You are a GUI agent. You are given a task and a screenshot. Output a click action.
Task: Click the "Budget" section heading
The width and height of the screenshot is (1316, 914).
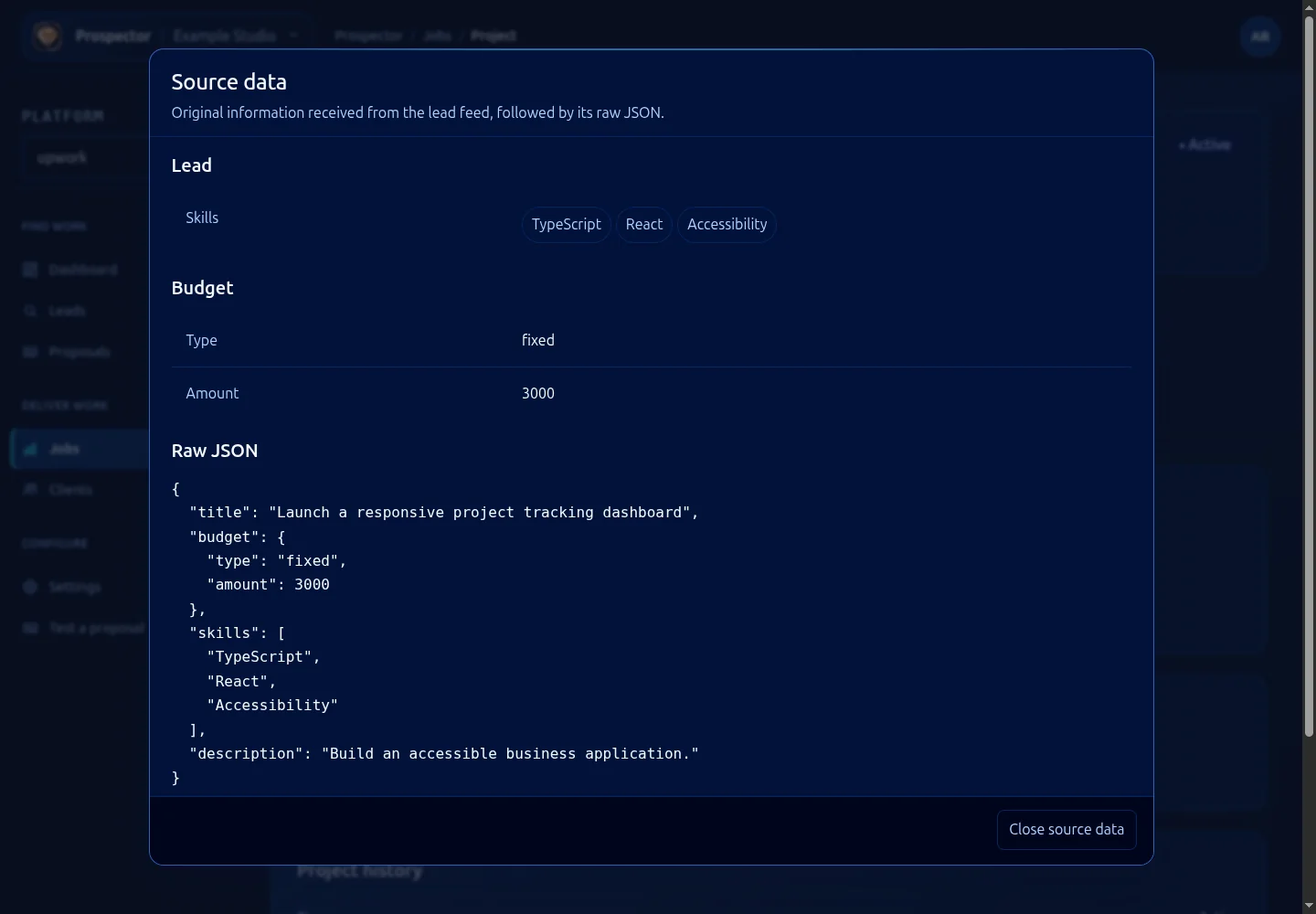pos(203,288)
